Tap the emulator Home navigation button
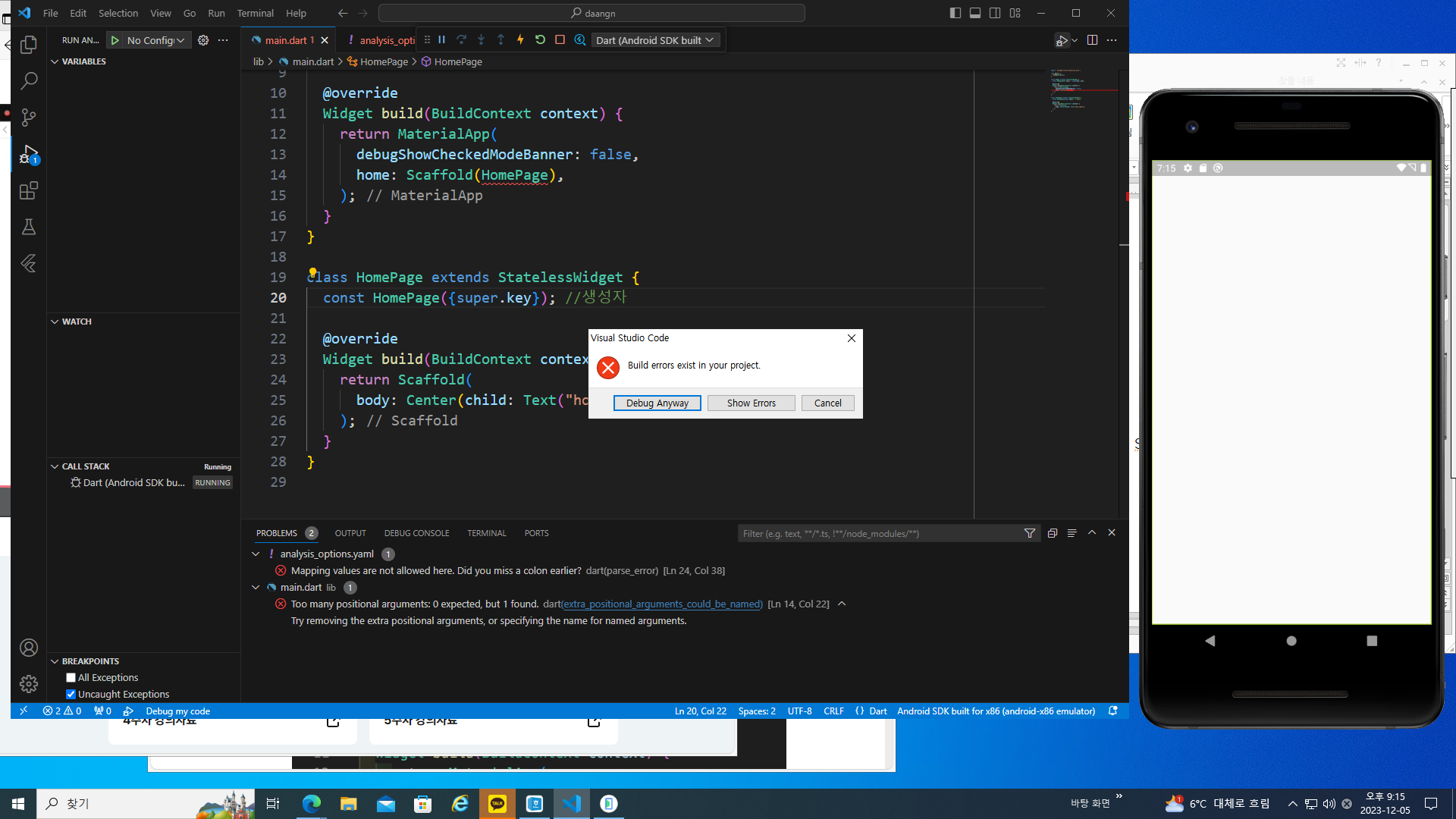 (x=1291, y=641)
